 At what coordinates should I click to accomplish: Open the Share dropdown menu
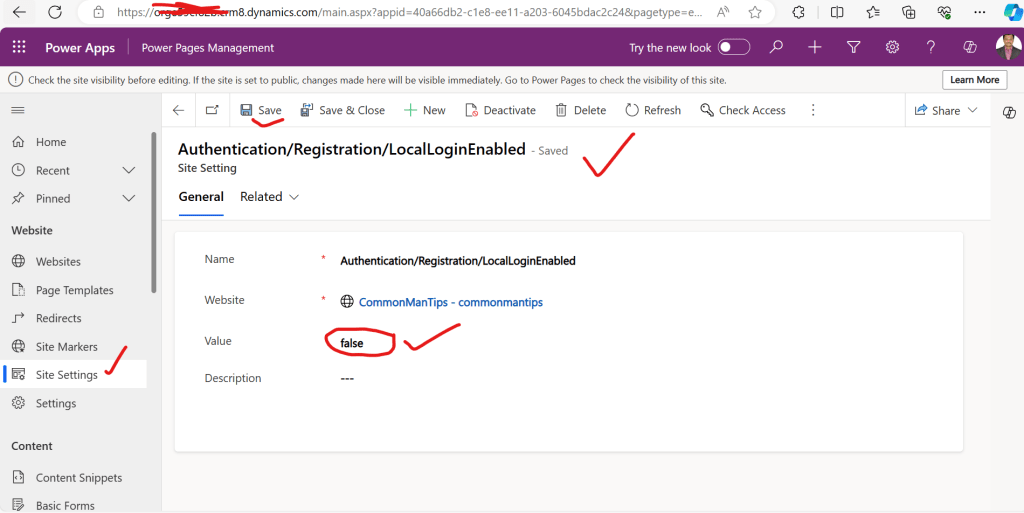coord(946,110)
